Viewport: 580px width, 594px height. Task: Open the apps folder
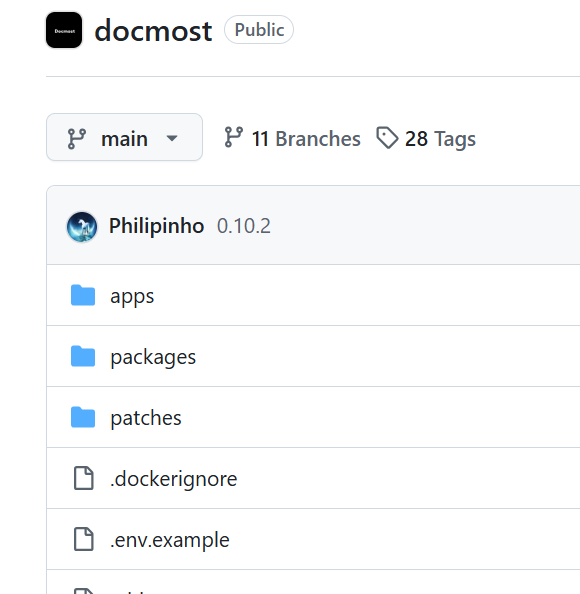[x=132, y=296]
